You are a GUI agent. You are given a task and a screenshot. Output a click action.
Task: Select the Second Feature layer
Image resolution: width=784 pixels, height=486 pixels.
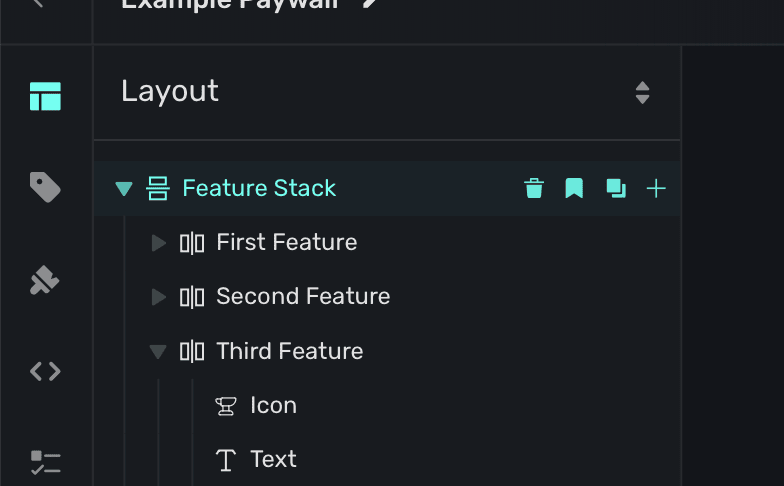click(x=303, y=297)
